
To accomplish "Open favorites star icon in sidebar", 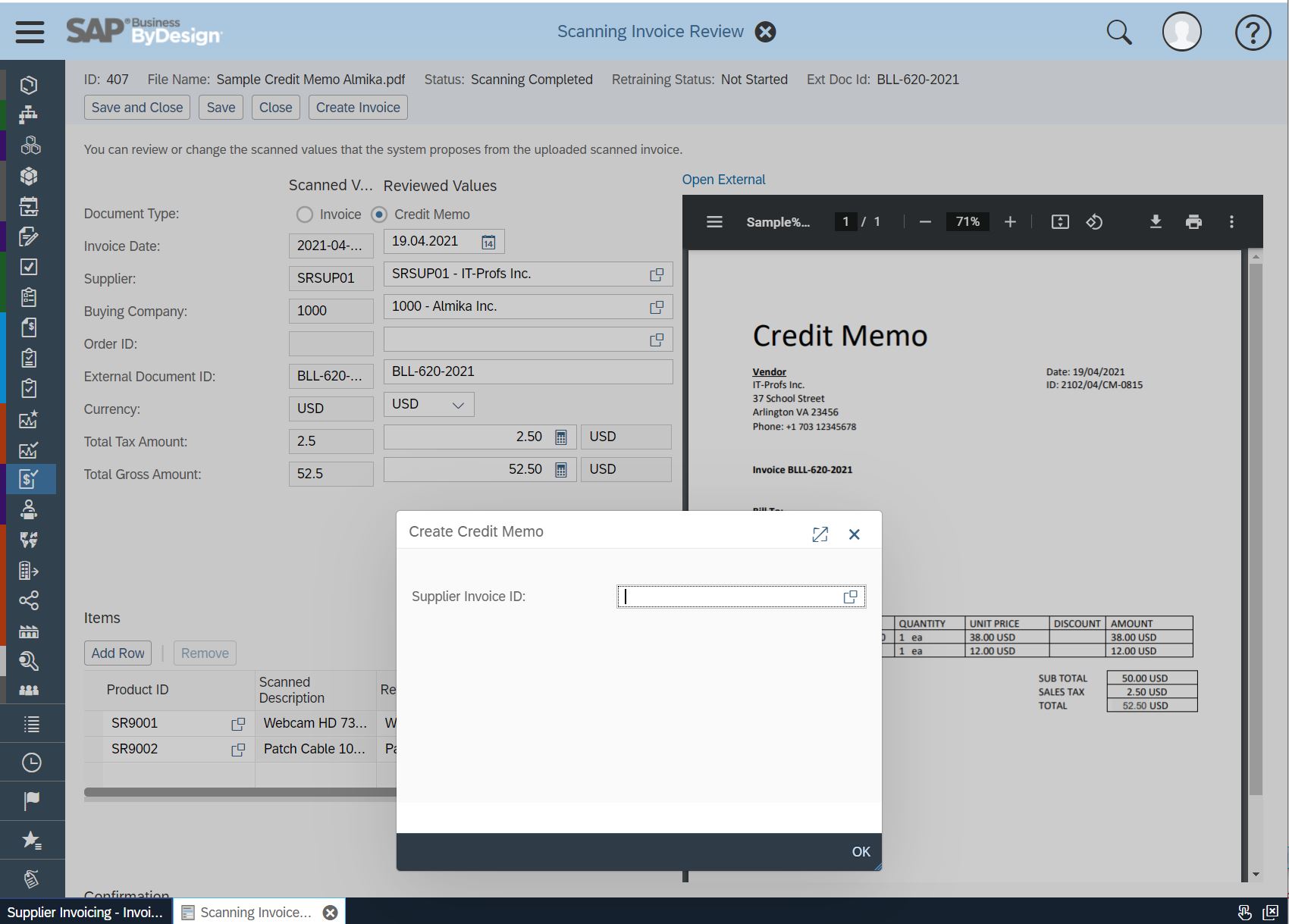I will 31,840.
